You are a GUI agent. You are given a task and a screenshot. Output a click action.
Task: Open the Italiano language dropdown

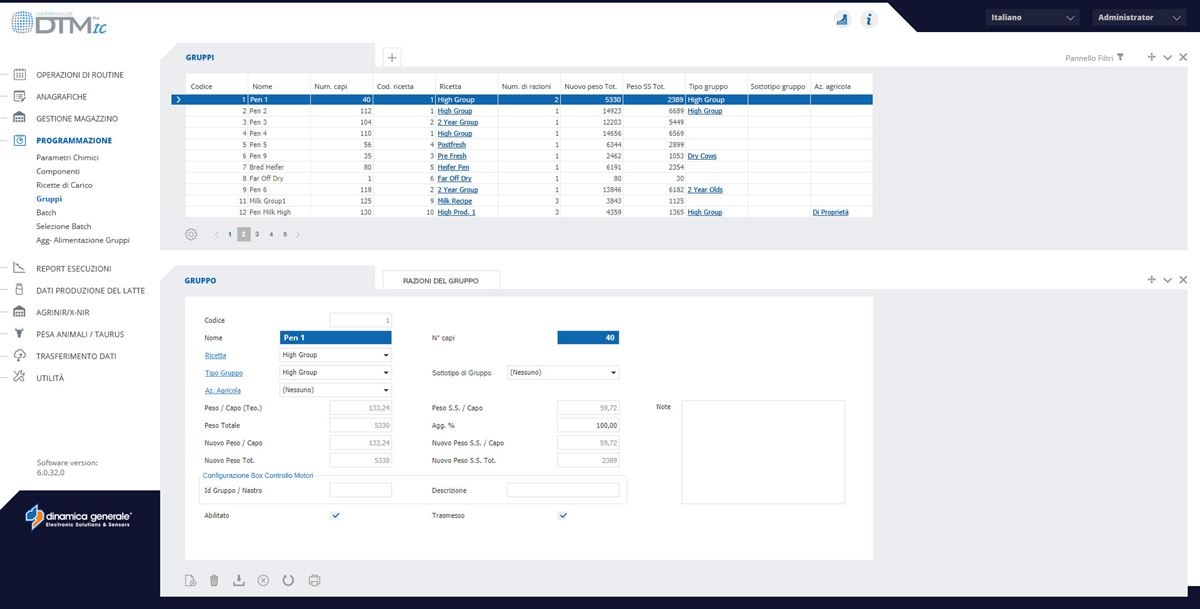(x=1032, y=18)
